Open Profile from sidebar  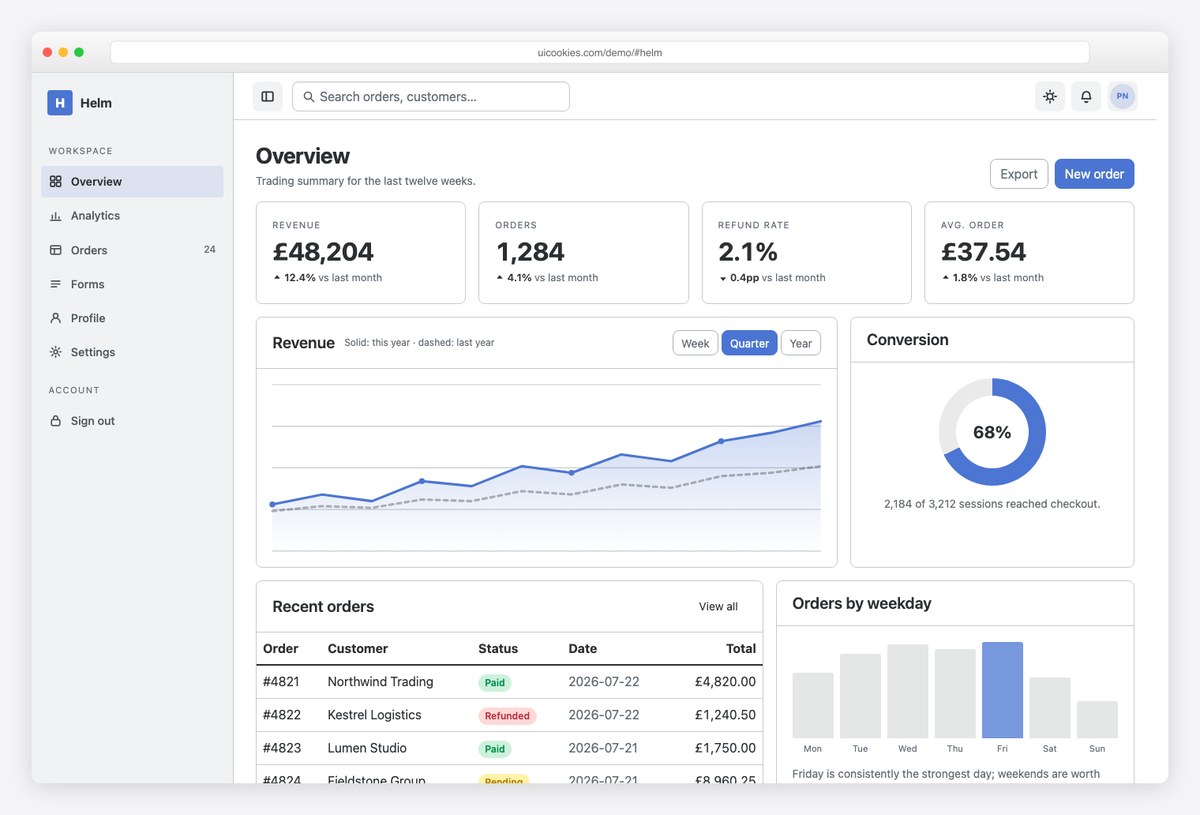pos(132,318)
